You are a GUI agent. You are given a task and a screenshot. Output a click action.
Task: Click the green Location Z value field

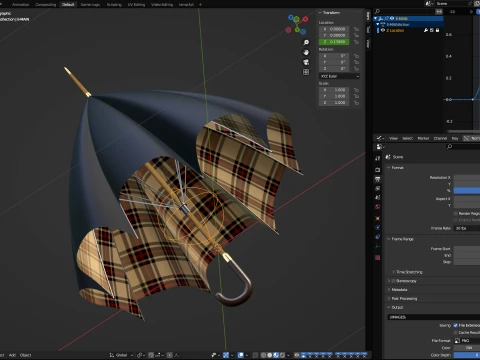coord(334,42)
